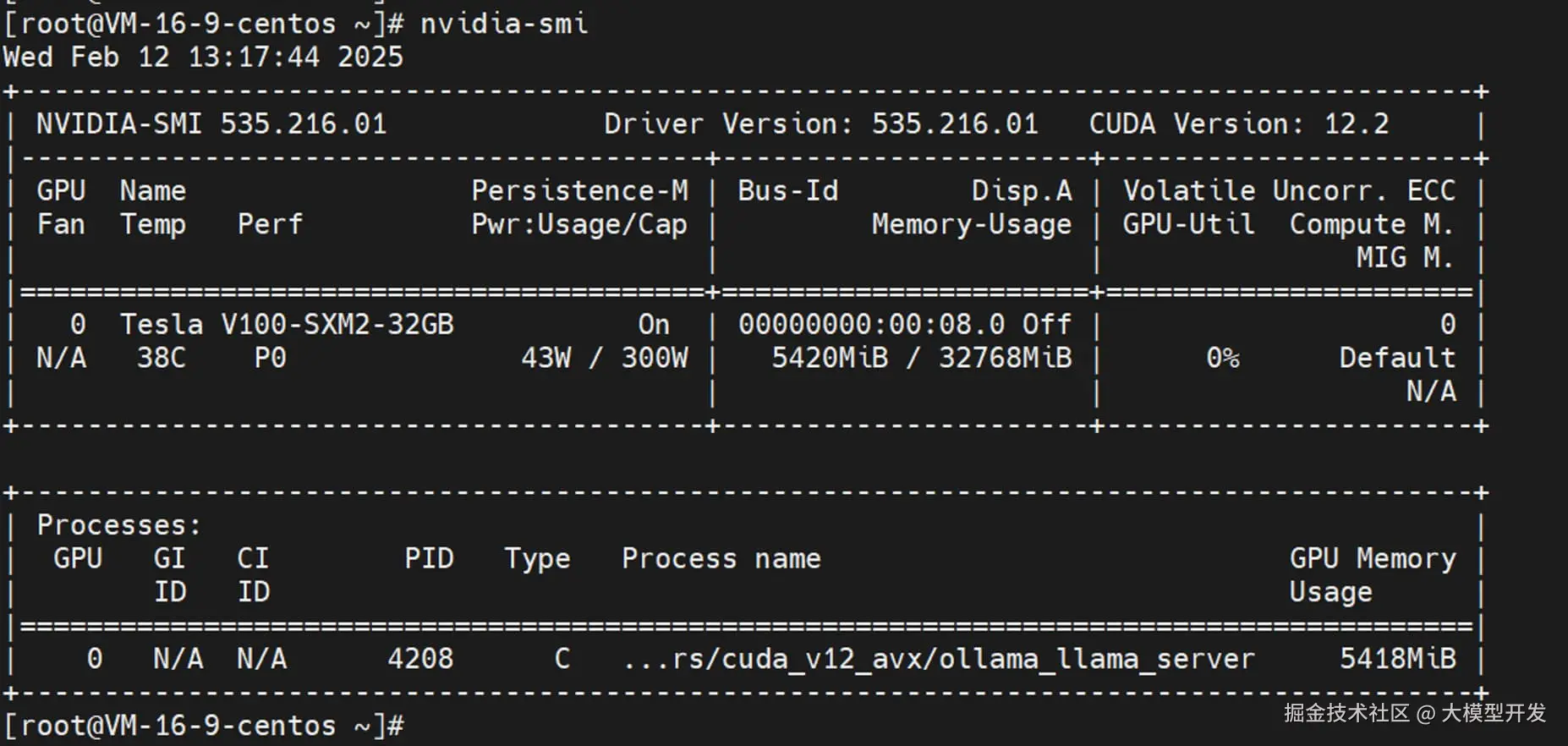This screenshot has width=1568, height=746.
Task: Click the bottom shell prompt line
Action: 203,725
